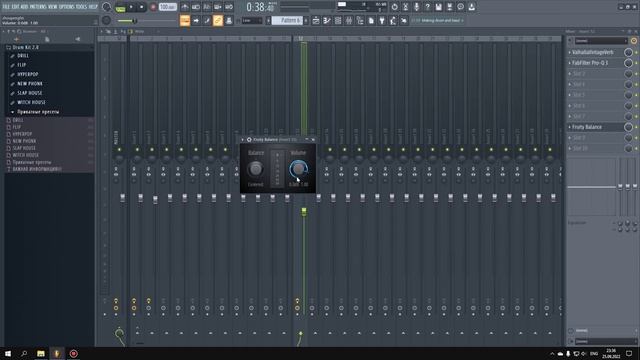Click the save project floppy icon
The height and width of the screenshot is (360, 640).
(438, 7)
